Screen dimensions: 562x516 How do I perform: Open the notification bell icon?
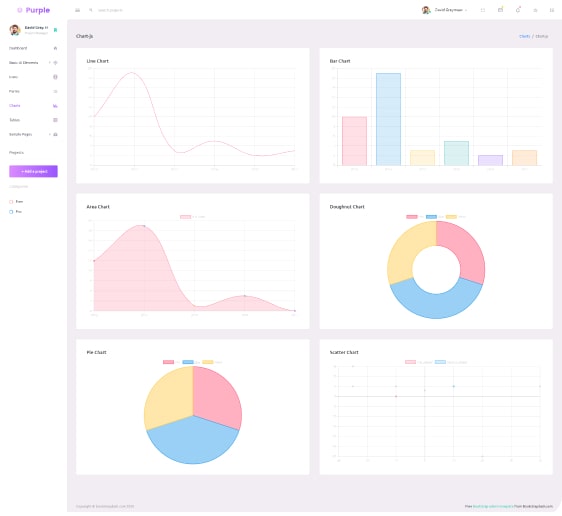[x=518, y=10]
